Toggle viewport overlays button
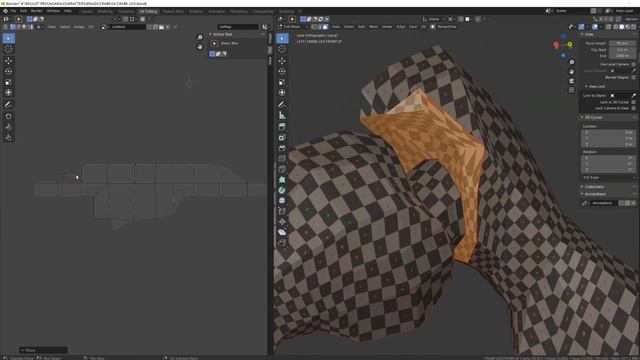This screenshot has width=640, height=360. (595, 27)
